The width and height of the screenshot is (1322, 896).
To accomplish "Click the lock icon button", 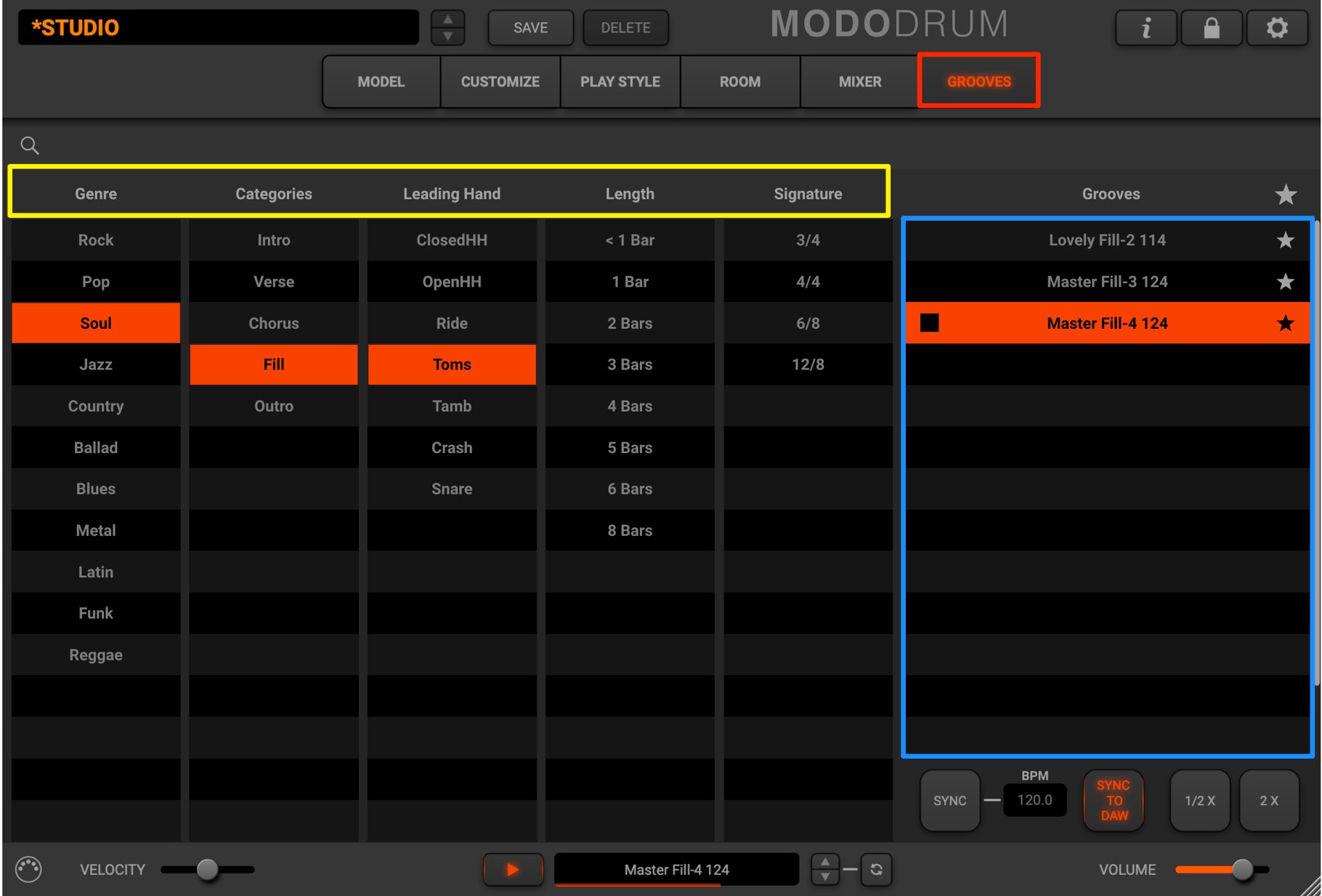I will [x=1211, y=28].
